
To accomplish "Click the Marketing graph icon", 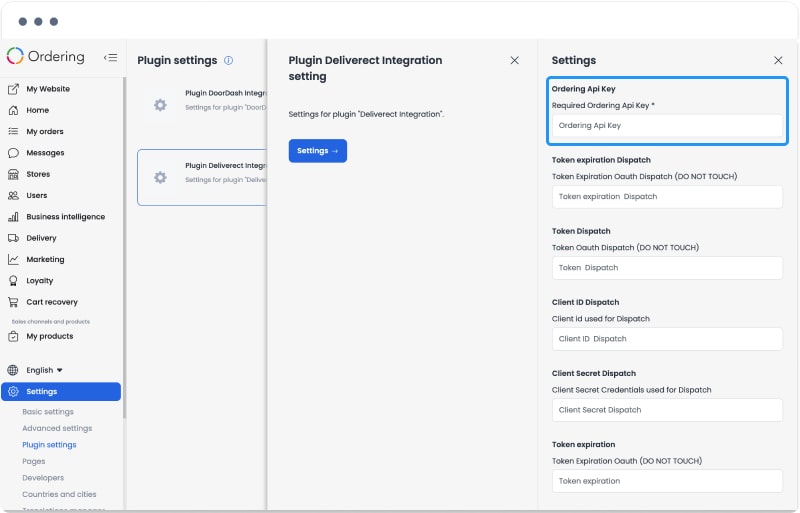I will click(x=13, y=260).
